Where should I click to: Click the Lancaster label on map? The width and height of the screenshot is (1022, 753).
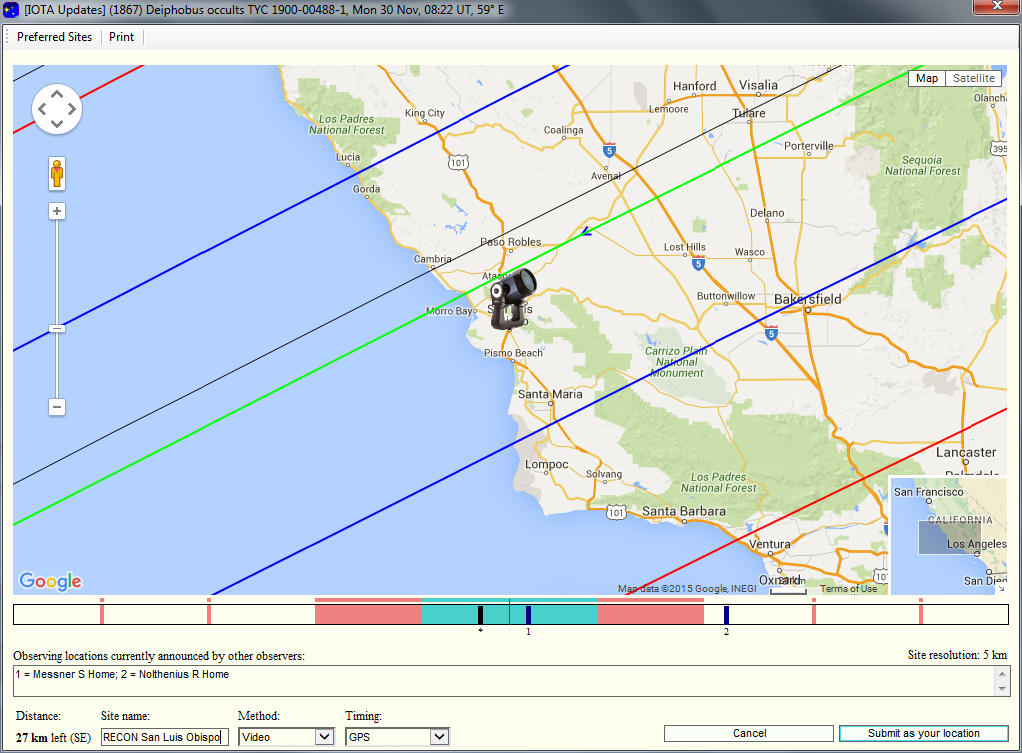tap(966, 452)
